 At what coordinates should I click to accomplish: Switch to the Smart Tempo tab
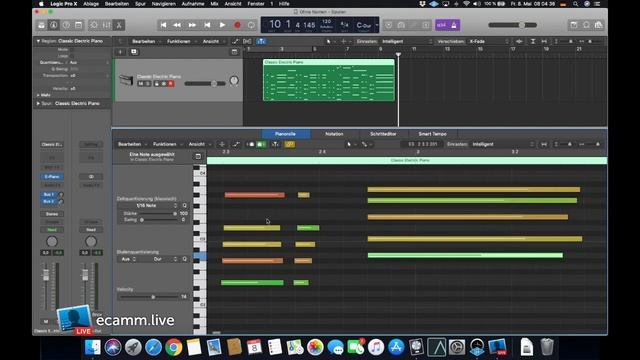(x=432, y=134)
